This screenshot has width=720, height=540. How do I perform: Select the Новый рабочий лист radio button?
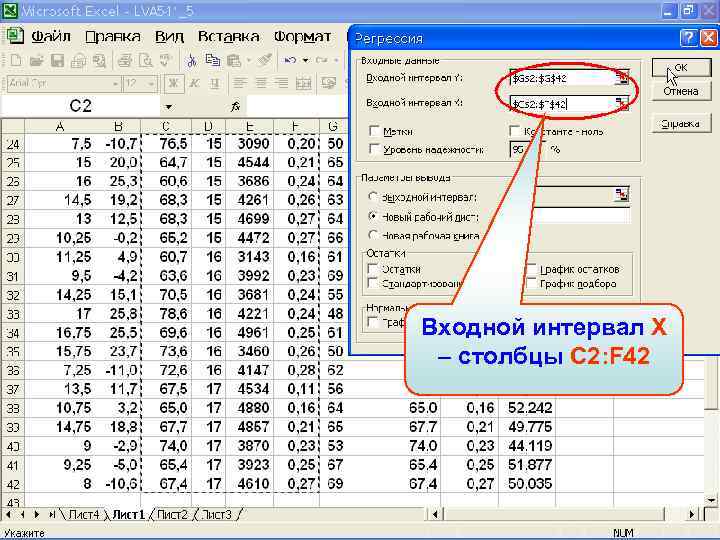click(x=373, y=216)
